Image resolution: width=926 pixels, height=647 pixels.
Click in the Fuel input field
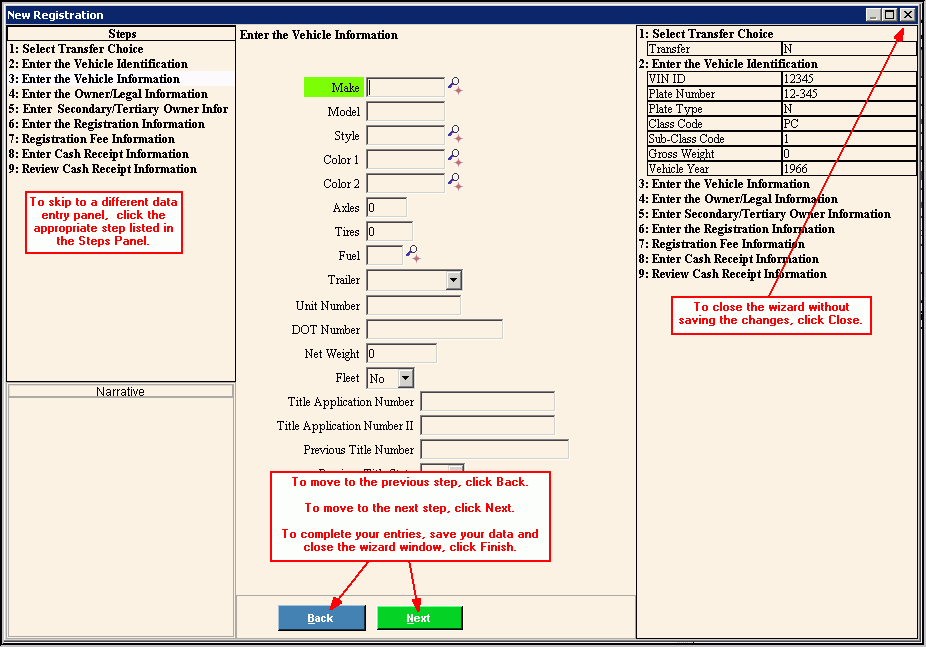click(384, 256)
